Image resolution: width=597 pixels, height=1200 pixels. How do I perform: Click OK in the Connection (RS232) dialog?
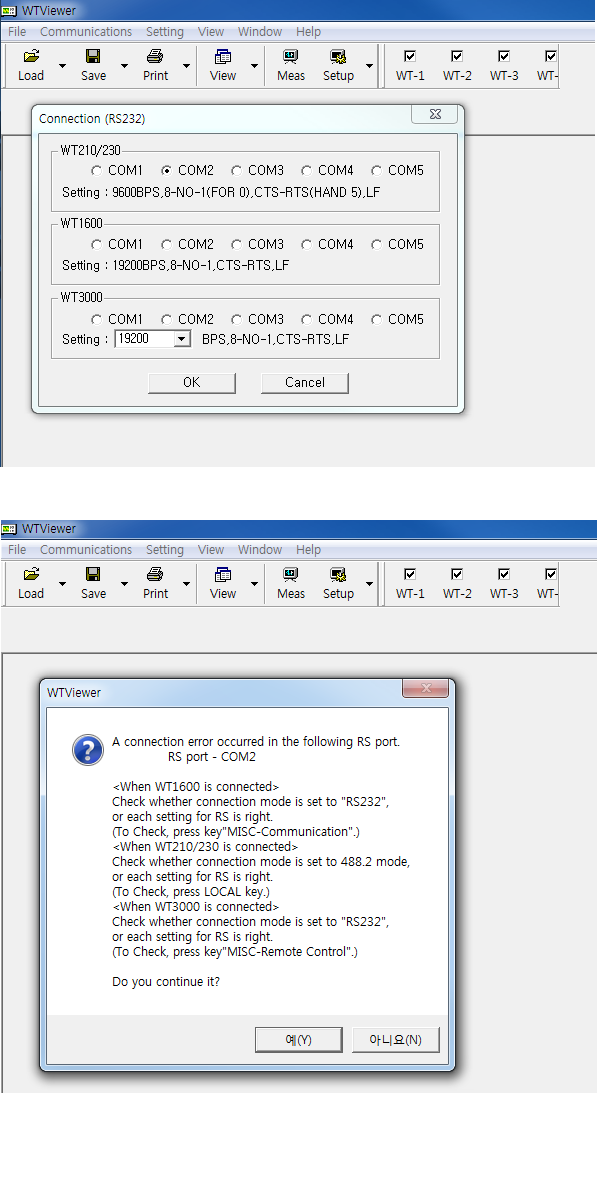point(192,382)
